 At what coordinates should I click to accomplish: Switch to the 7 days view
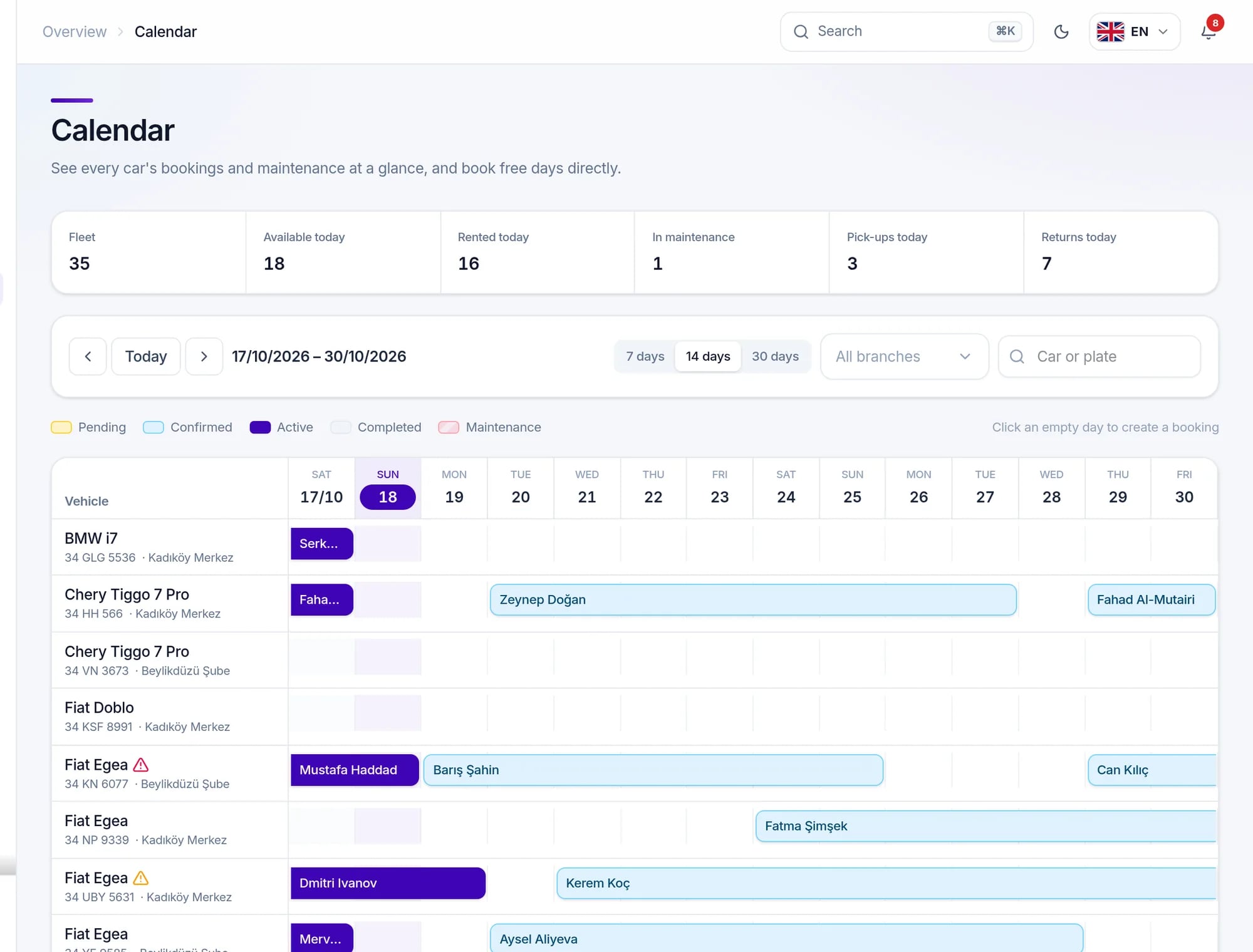[645, 356]
